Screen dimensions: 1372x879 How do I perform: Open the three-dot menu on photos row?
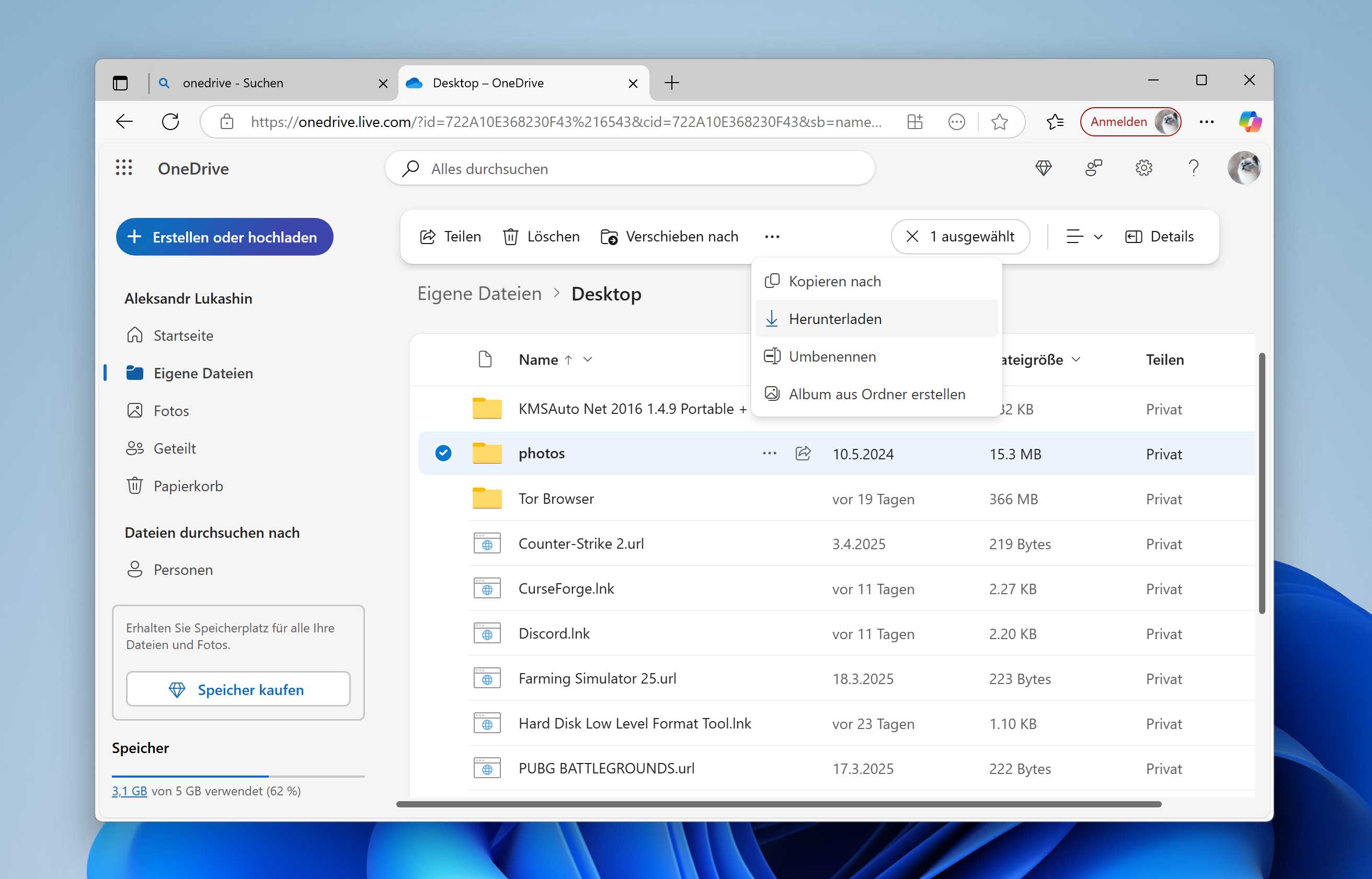[x=769, y=453]
